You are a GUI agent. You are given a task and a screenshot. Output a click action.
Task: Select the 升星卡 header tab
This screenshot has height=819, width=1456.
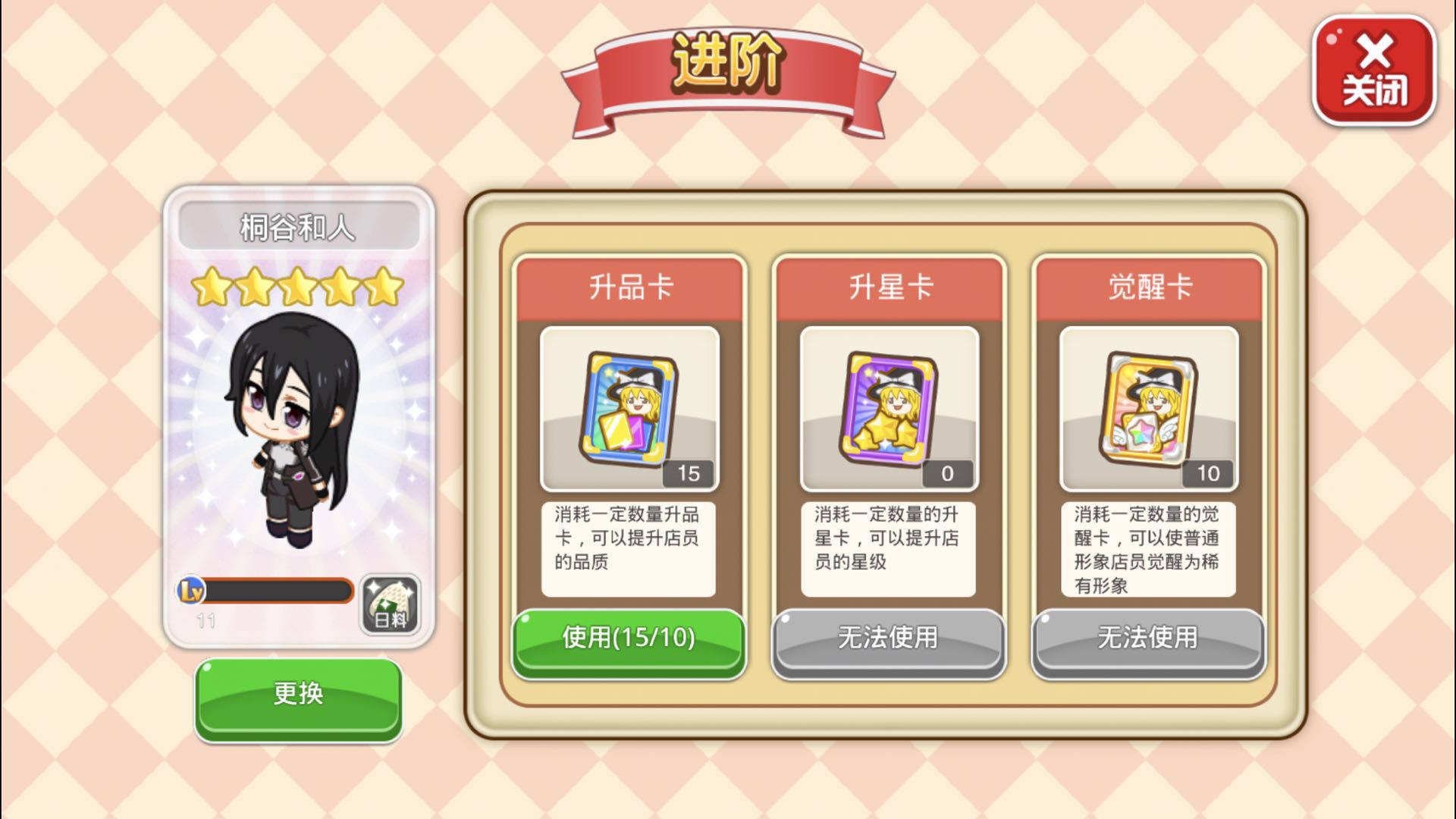point(890,288)
